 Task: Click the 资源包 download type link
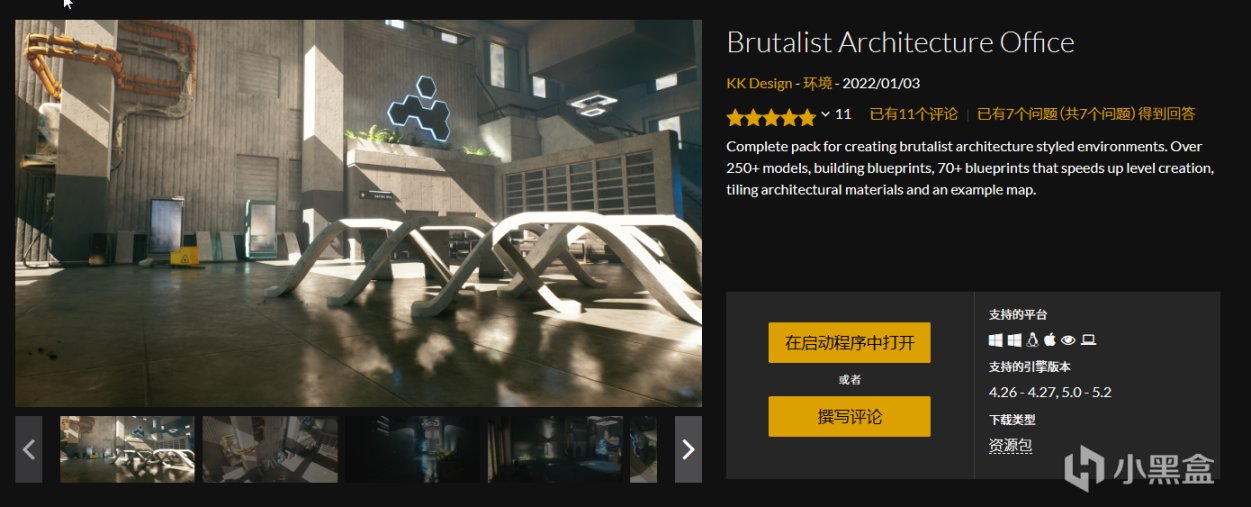[x=1010, y=446]
